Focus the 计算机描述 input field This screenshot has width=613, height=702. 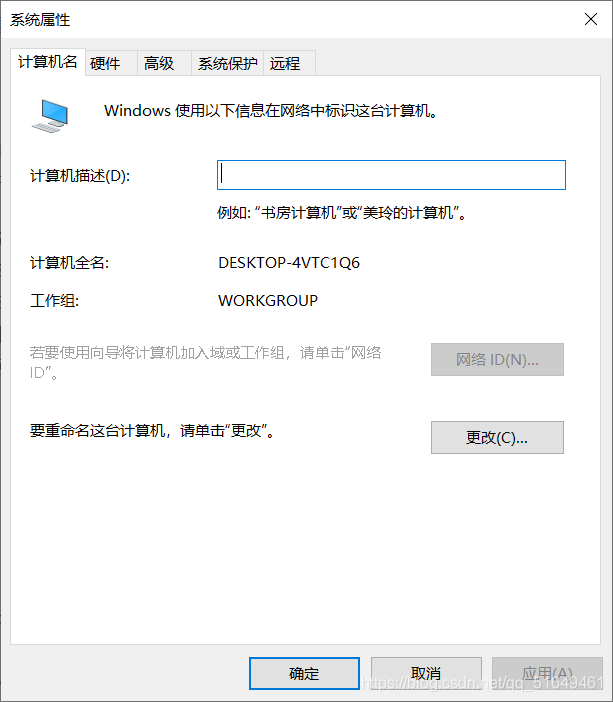(391, 175)
